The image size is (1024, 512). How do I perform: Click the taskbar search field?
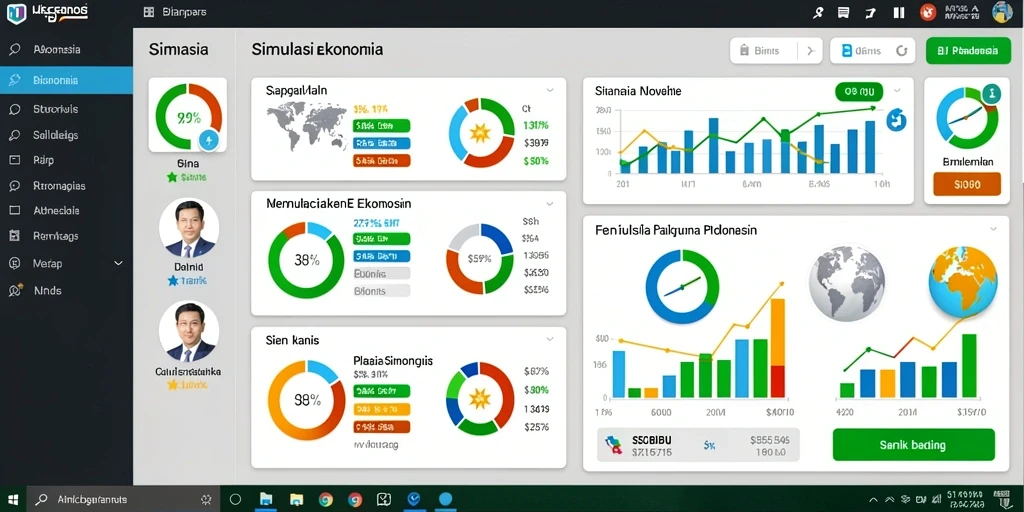121,500
